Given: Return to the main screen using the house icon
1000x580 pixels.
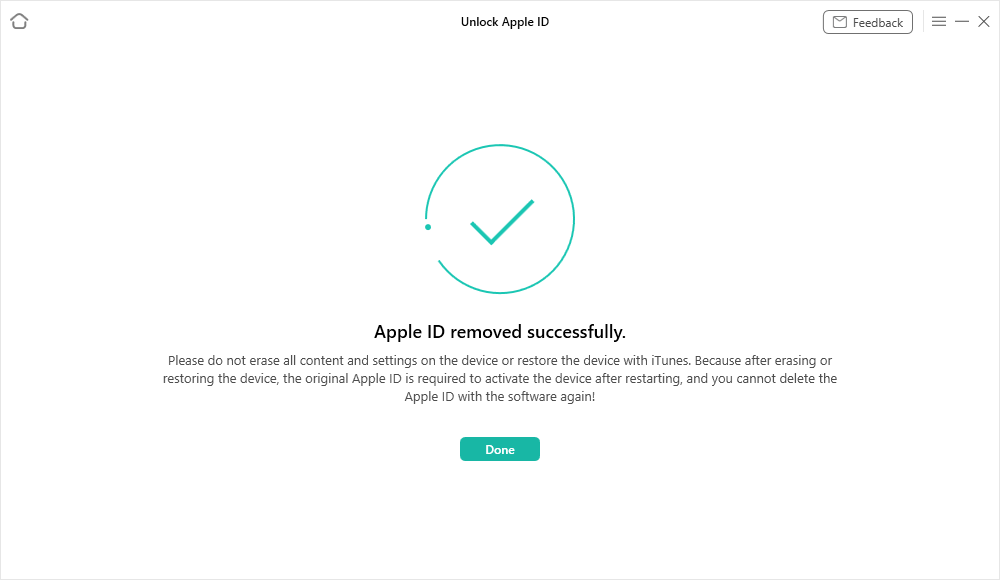Looking at the screenshot, I should click(x=19, y=21).
